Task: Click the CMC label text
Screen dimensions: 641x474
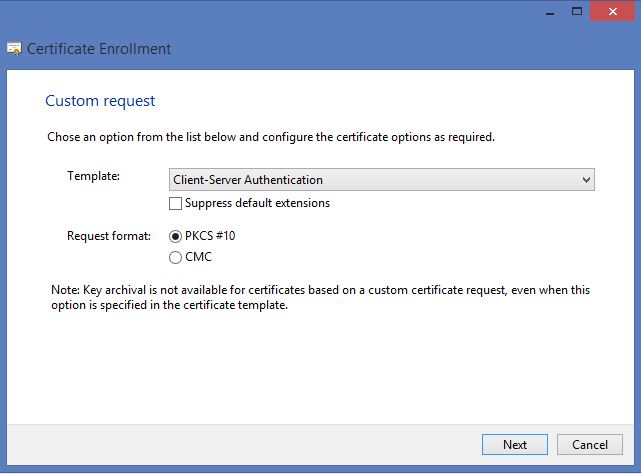Action: pos(199,257)
